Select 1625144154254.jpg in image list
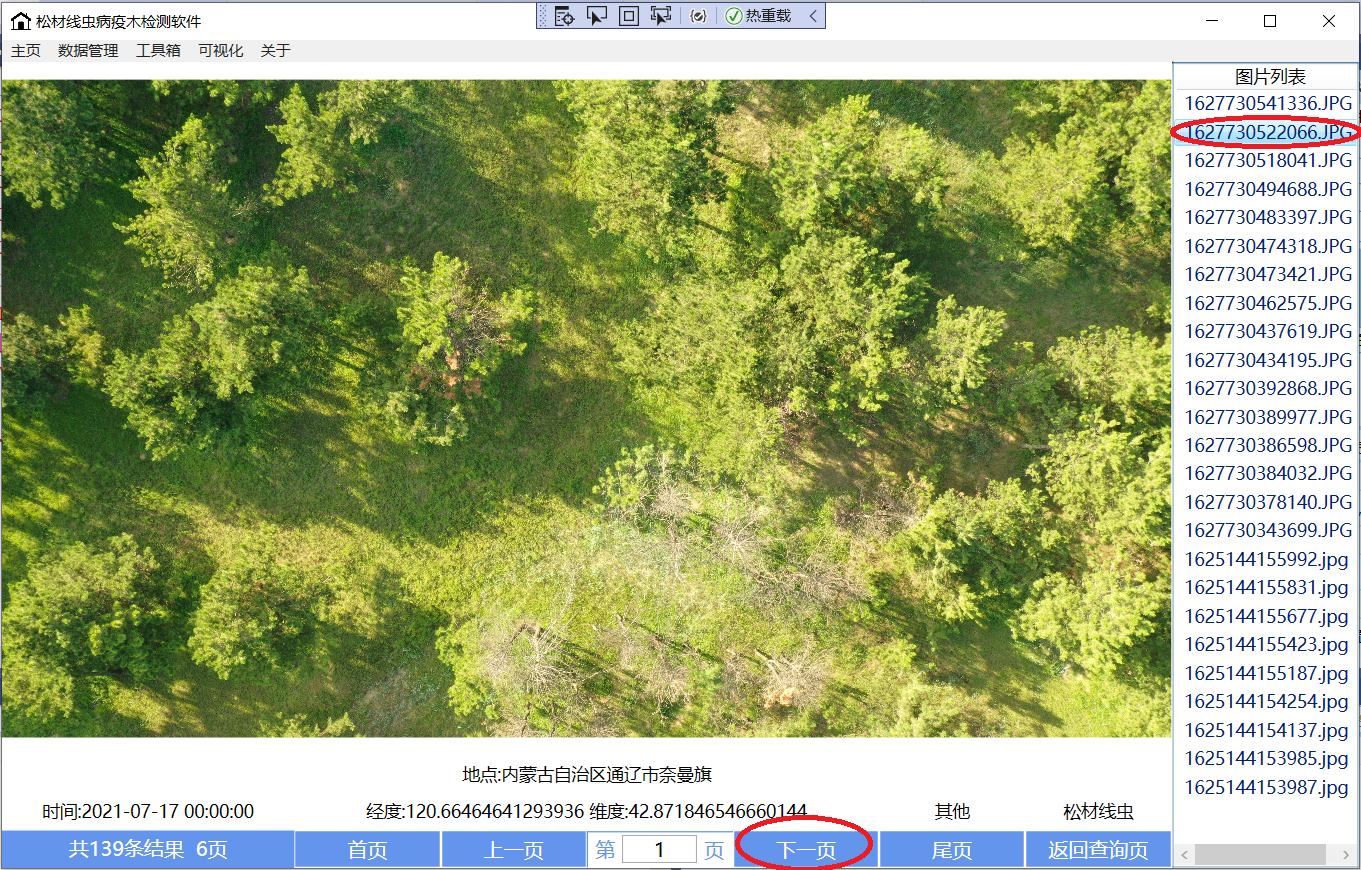This screenshot has width=1361, height=870. [x=1267, y=701]
